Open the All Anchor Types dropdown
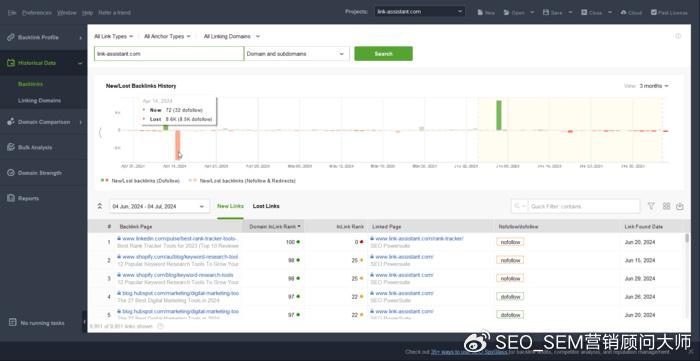This screenshot has height=361, width=700. pos(167,37)
